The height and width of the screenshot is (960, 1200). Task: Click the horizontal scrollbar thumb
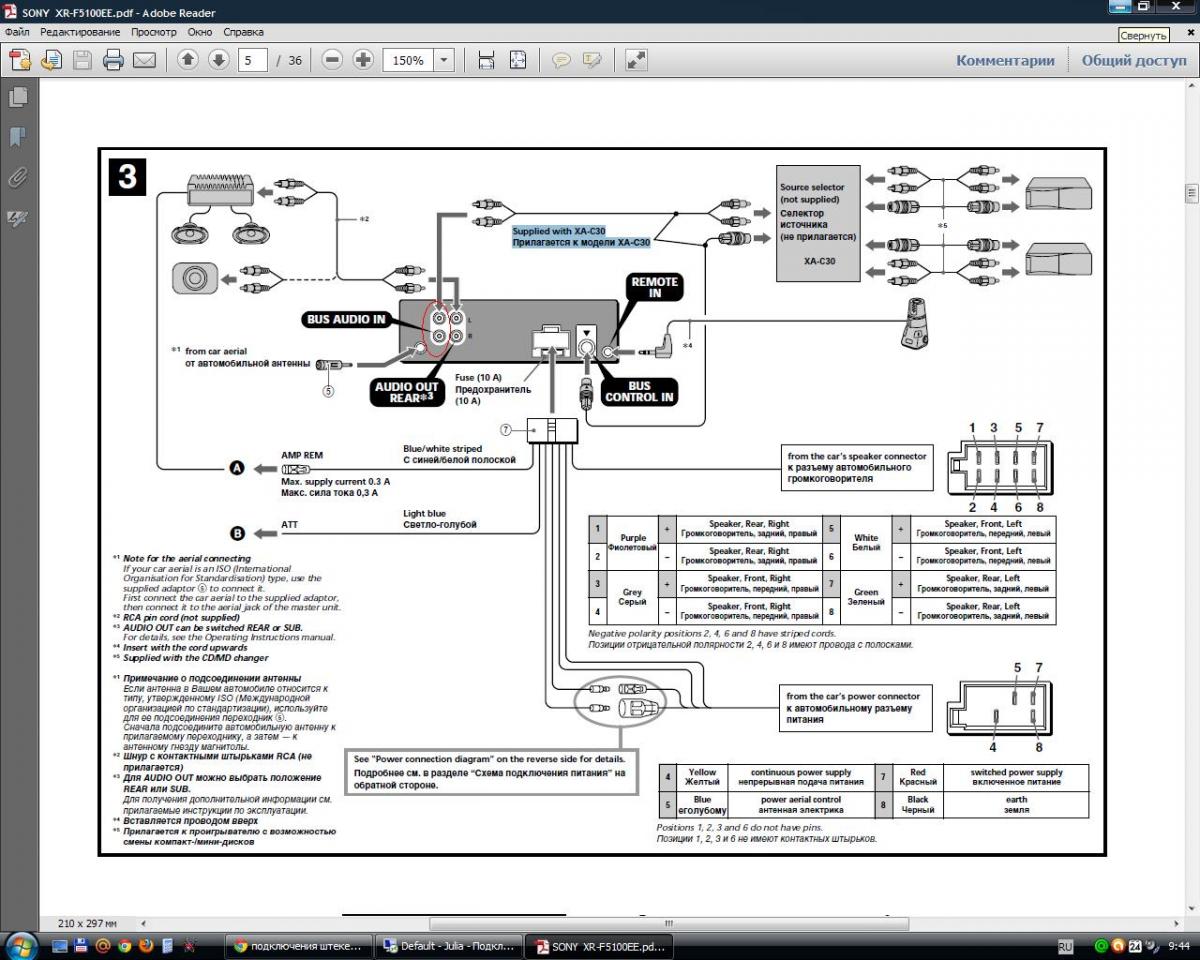click(x=669, y=923)
